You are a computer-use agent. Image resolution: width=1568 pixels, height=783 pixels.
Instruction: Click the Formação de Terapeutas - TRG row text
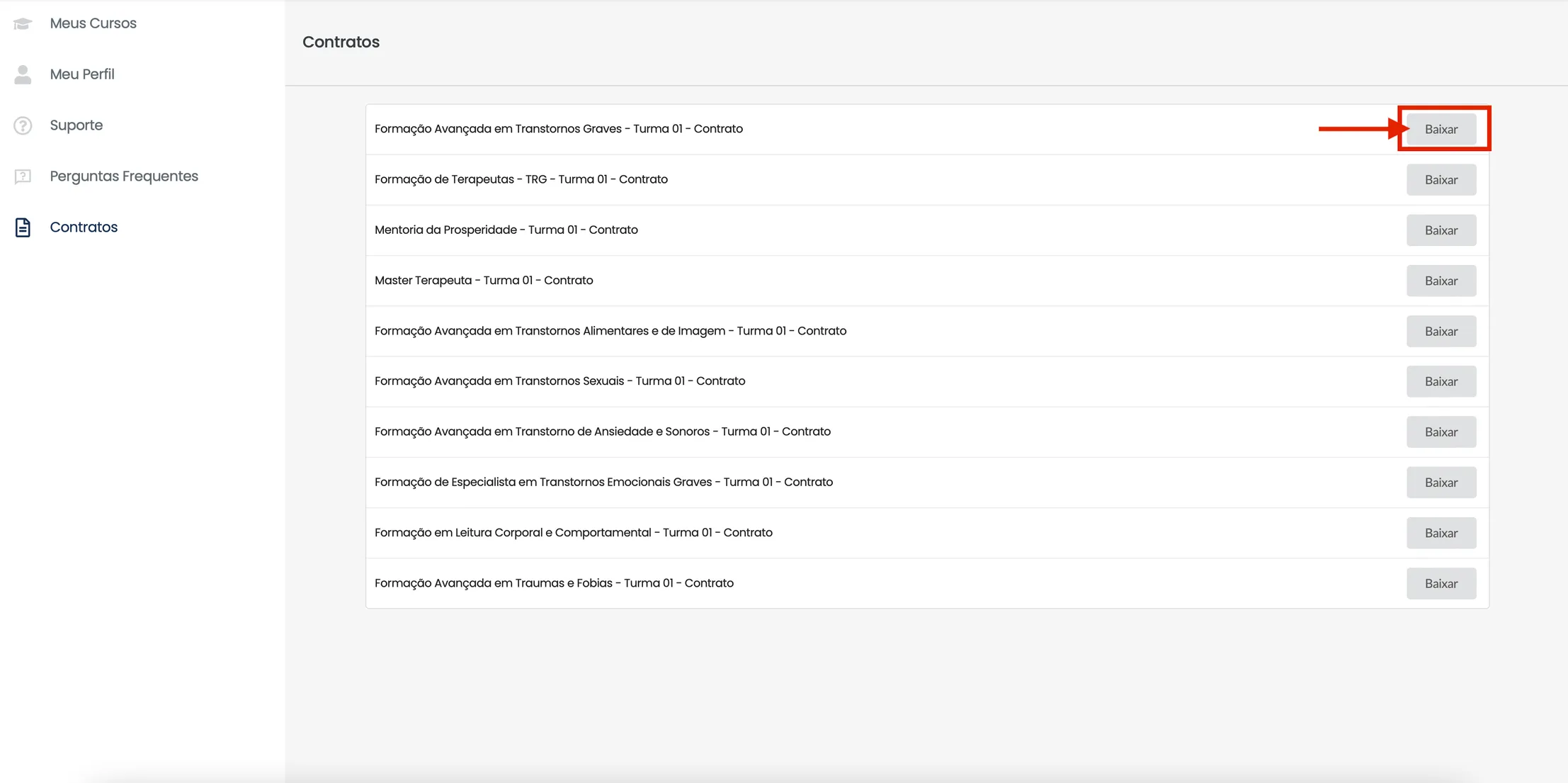click(521, 179)
